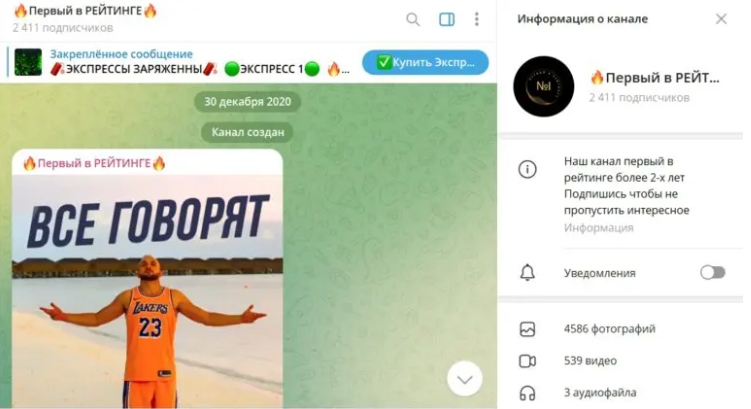This screenshot has width=751, height=409.
Task: Open the ВСЕ ГОВОРЯТ post image
Action: tap(148, 291)
